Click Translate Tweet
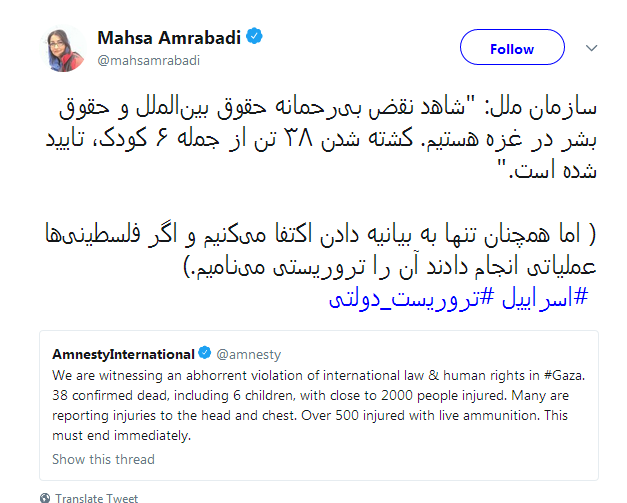This screenshot has width=627, height=503. pyautogui.click(x=97, y=497)
